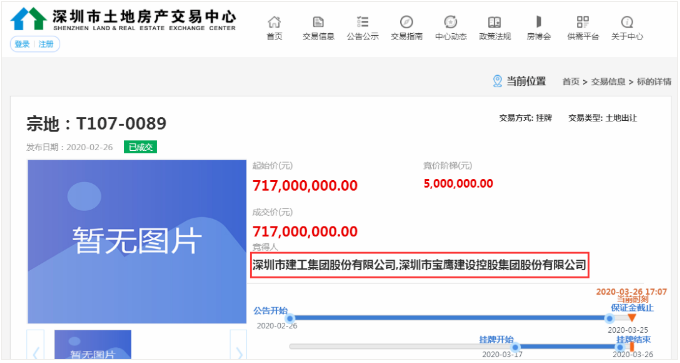Open the 房博会 icon

point(539,22)
